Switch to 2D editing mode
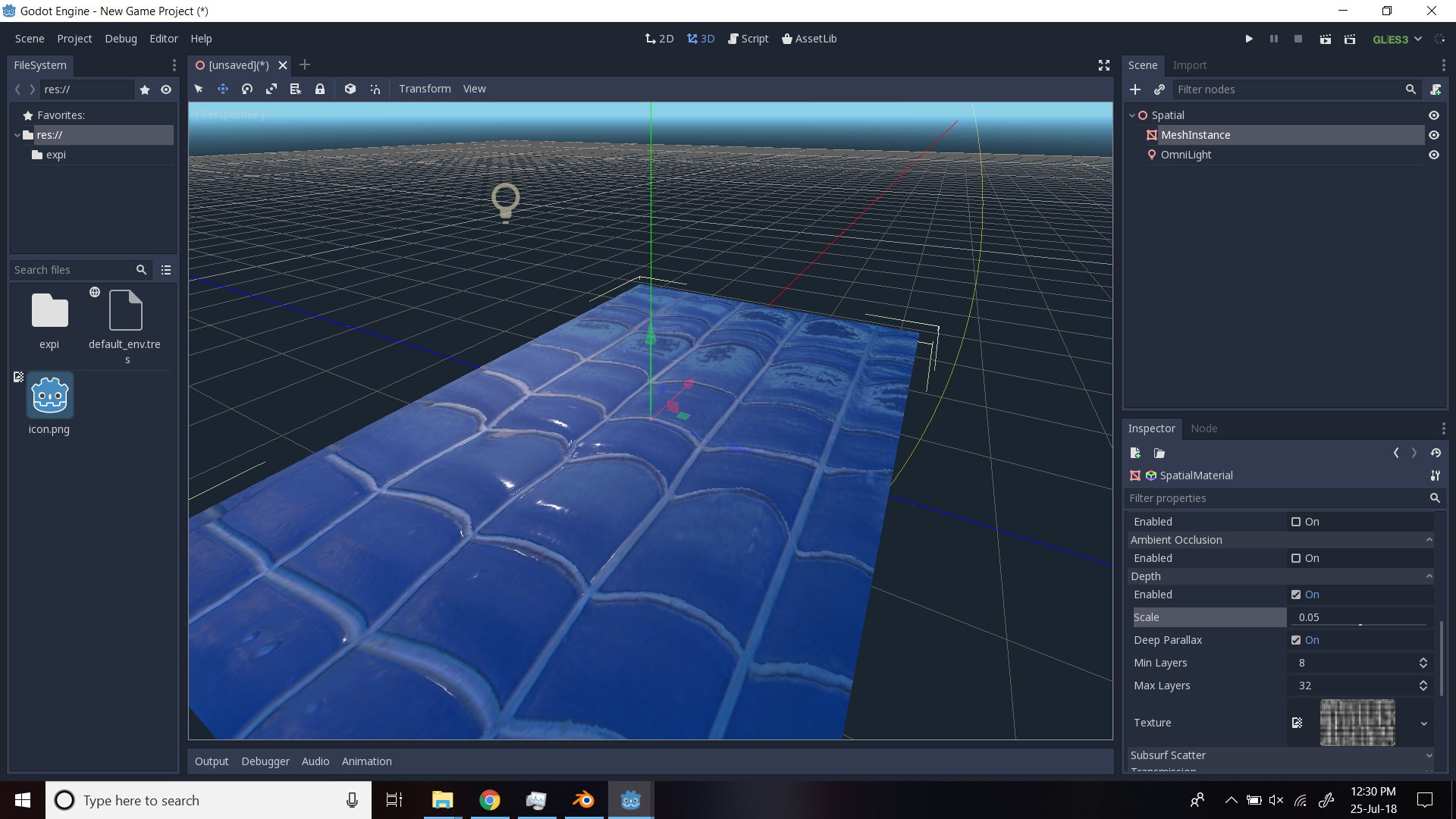The image size is (1456, 819). tap(659, 38)
